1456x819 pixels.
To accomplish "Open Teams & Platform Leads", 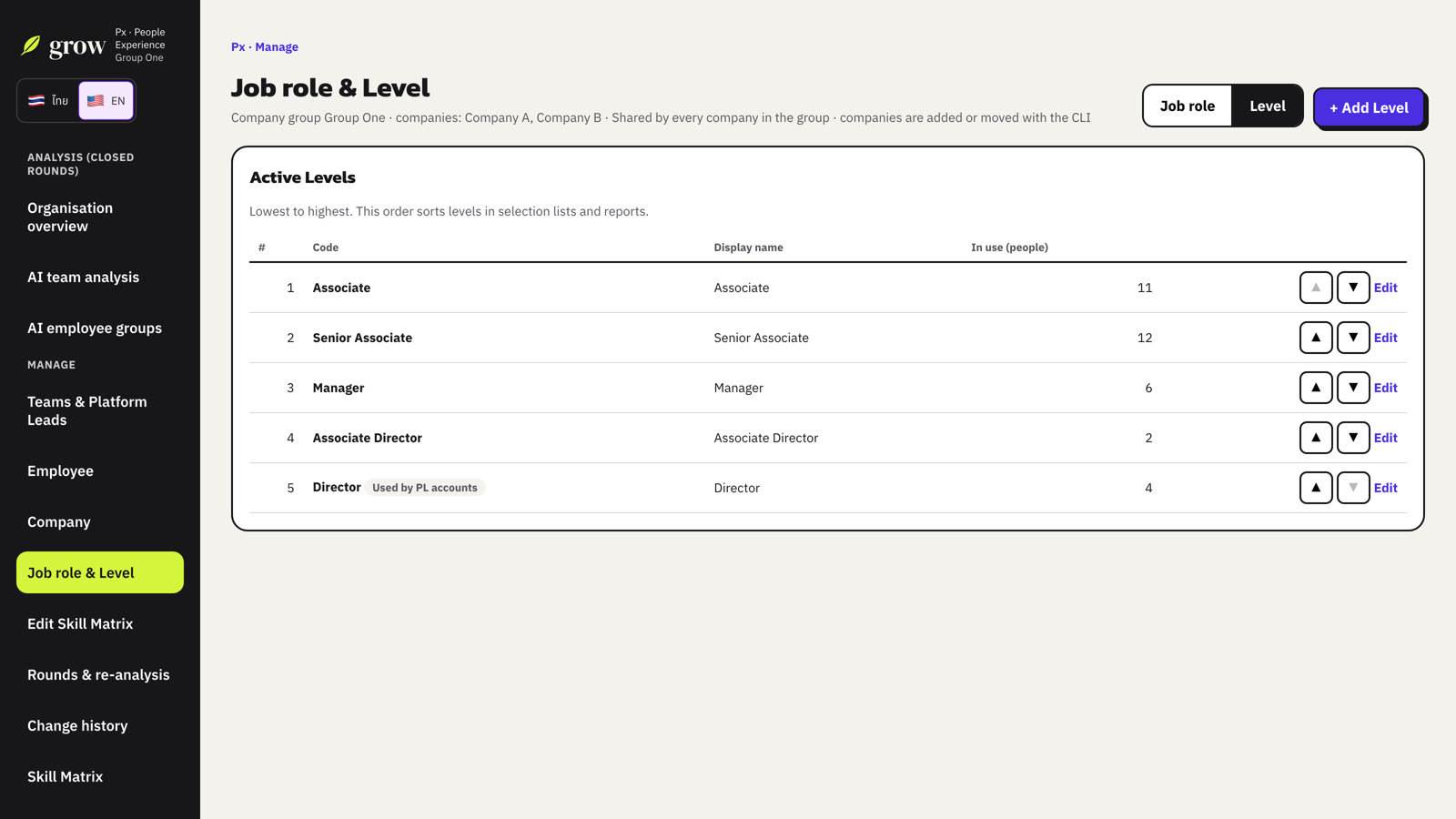I will pos(100,411).
